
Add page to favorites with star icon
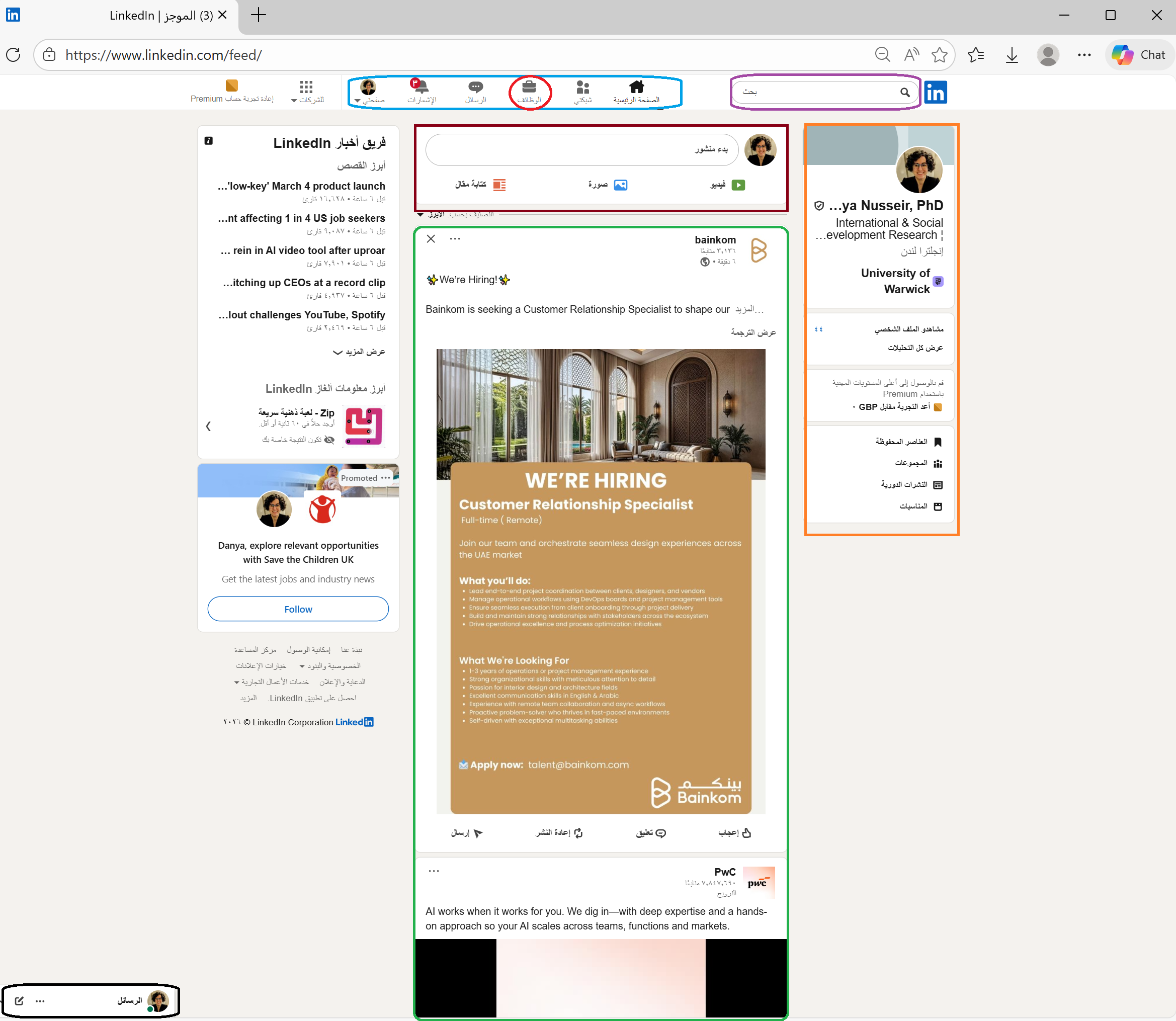pos(940,55)
